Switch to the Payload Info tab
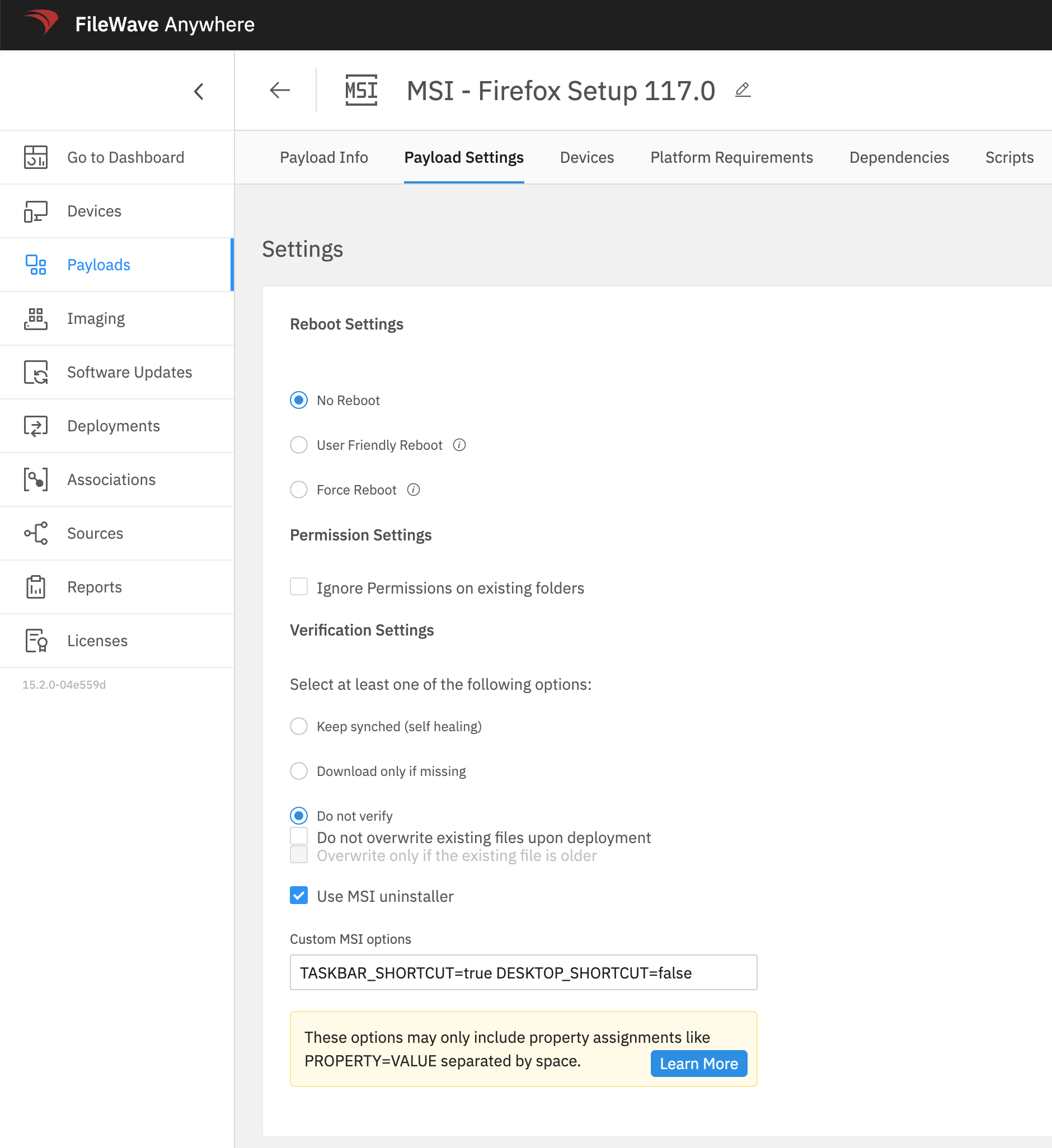This screenshot has height=1148, width=1052. click(324, 157)
